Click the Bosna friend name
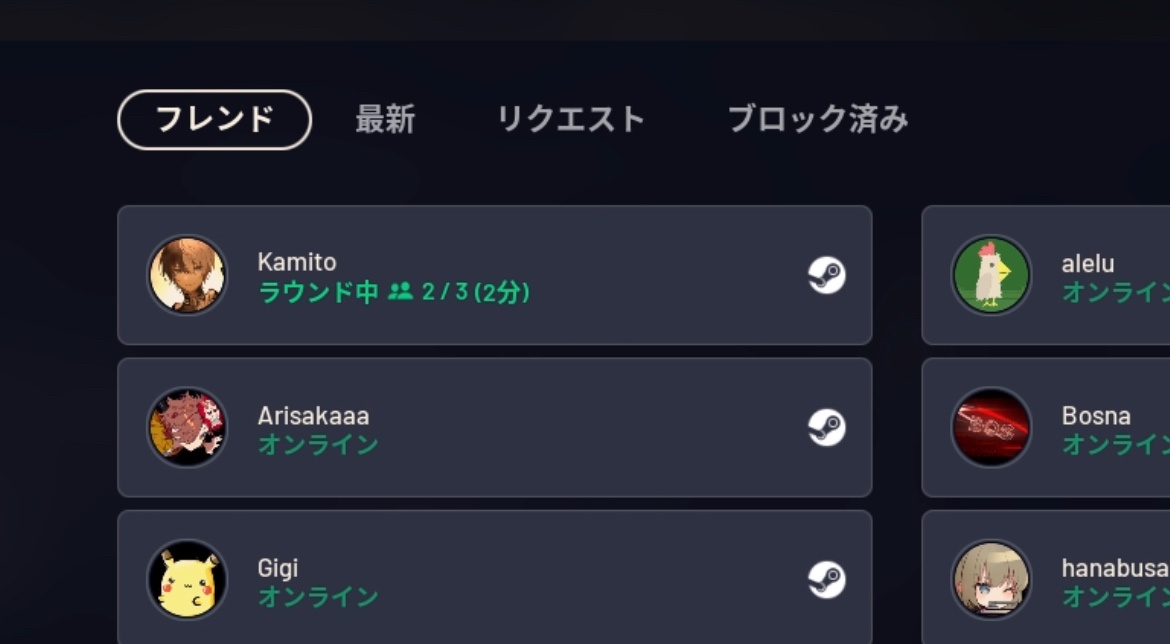Screen dimensions: 1170x644 click(1096, 415)
